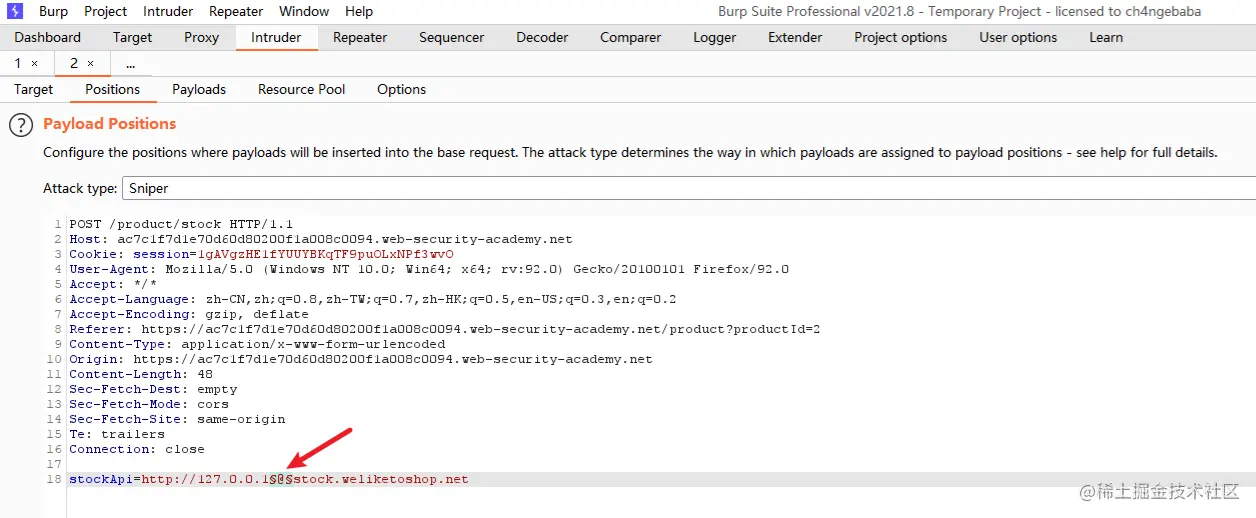The image size is (1256, 518).
Task: Click the Accept-Encoding header line
Action: pos(189,314)
